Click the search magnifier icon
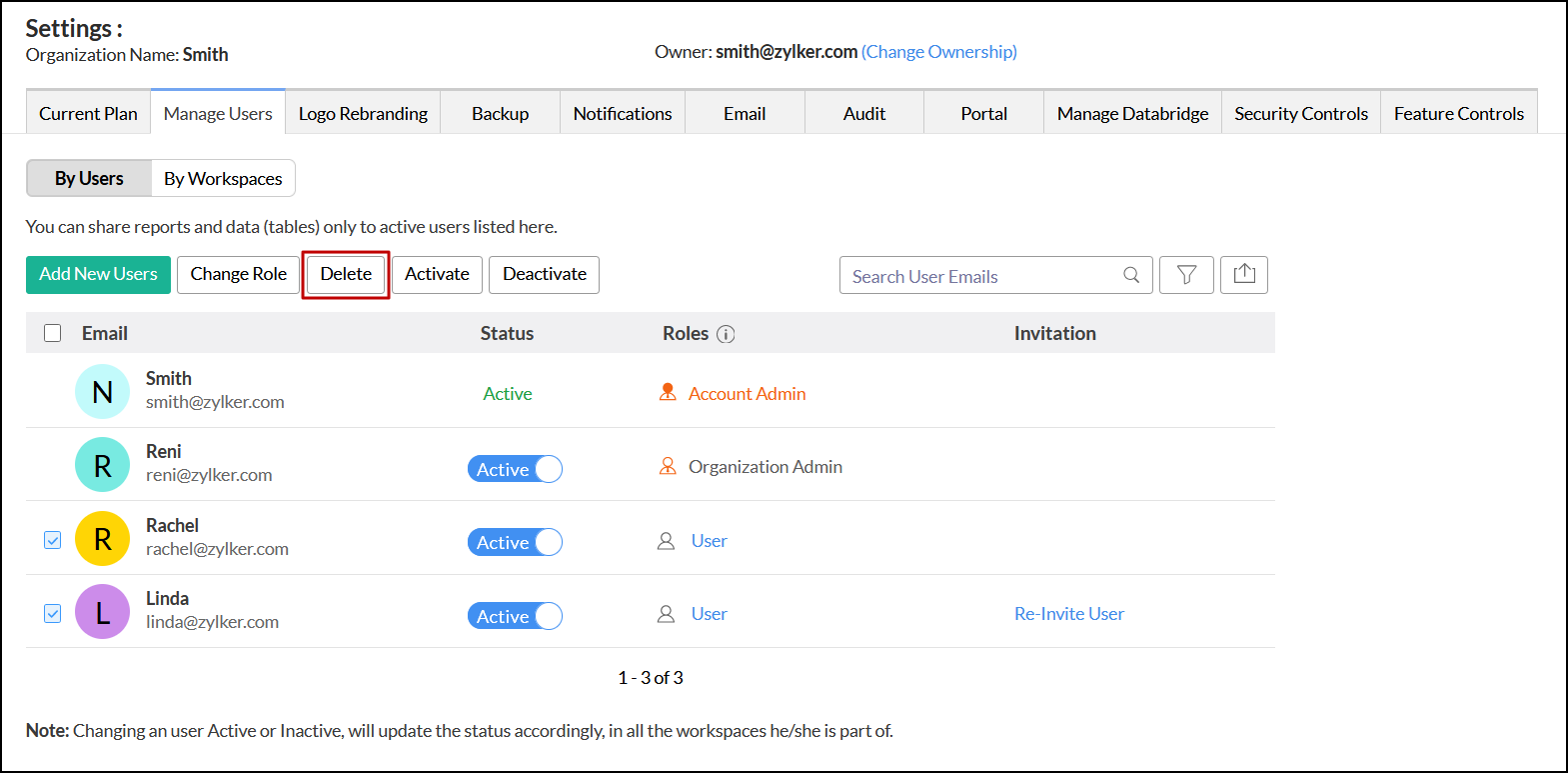 click(1131, 275)
